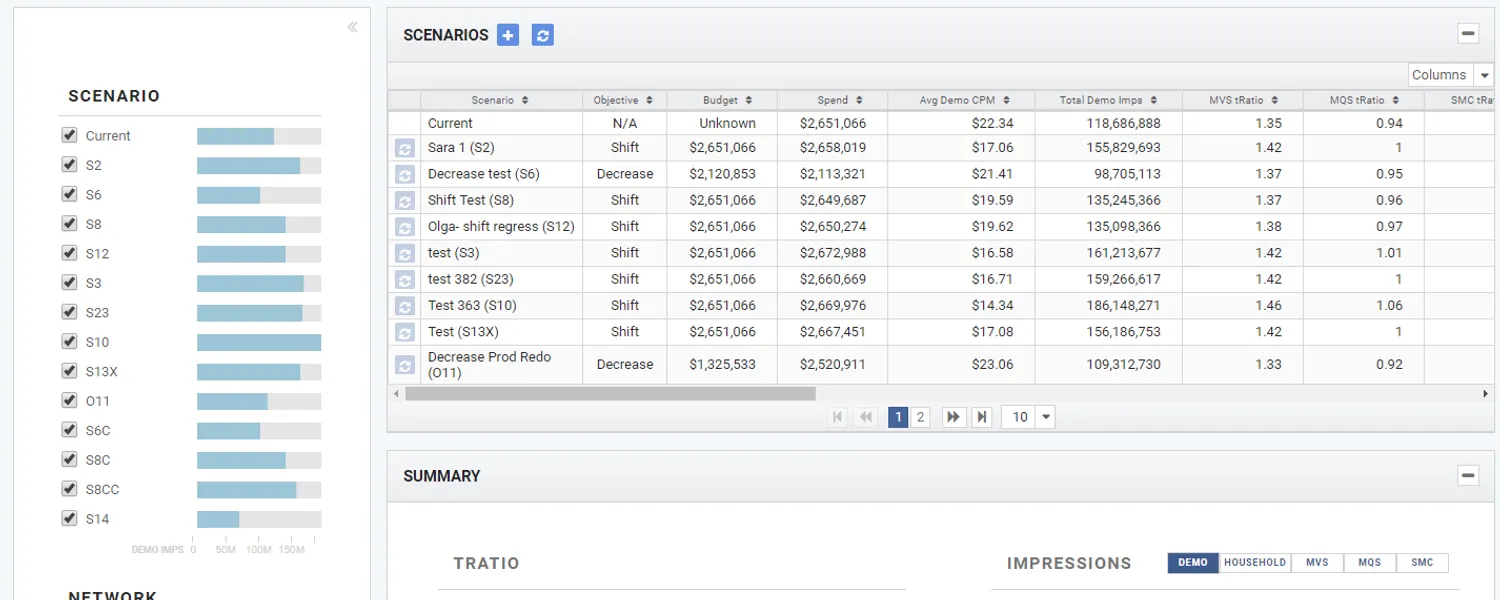Sort by the Avg Demo CPM column
This screenshot has height=600, width=1500.
961,100
